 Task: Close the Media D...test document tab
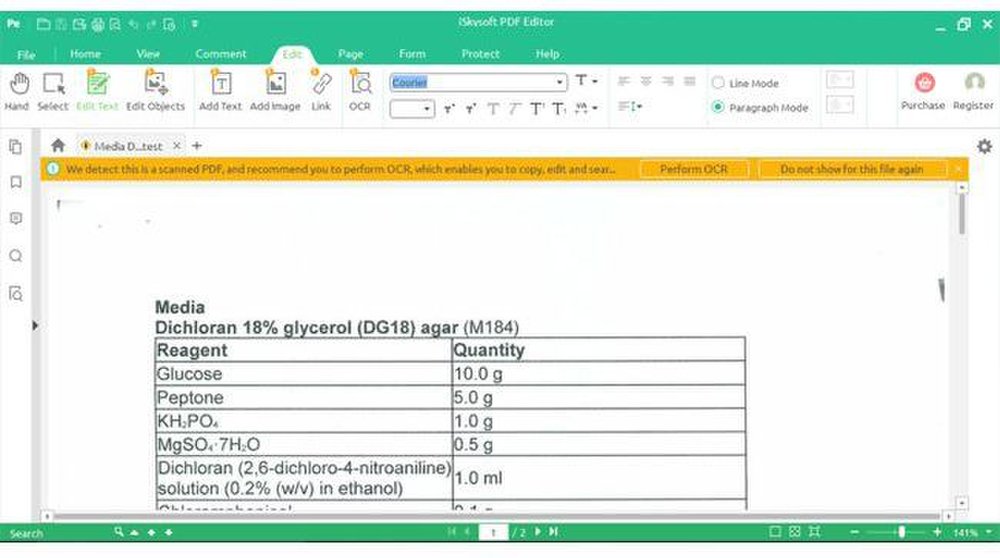tap(177, 146)
